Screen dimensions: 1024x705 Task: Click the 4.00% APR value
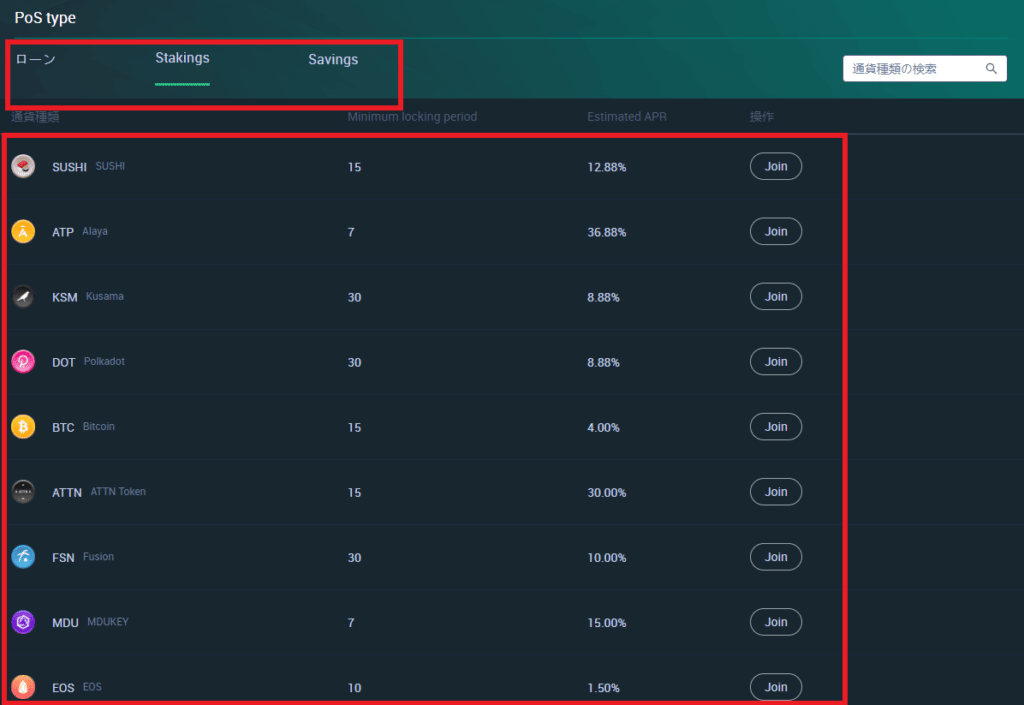603,428
